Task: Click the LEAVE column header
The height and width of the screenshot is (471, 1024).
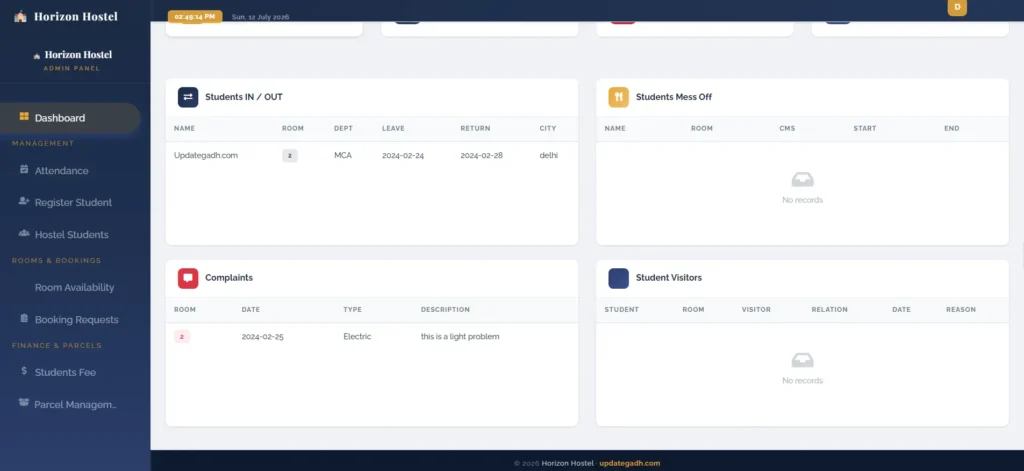Action: point(393,129)
